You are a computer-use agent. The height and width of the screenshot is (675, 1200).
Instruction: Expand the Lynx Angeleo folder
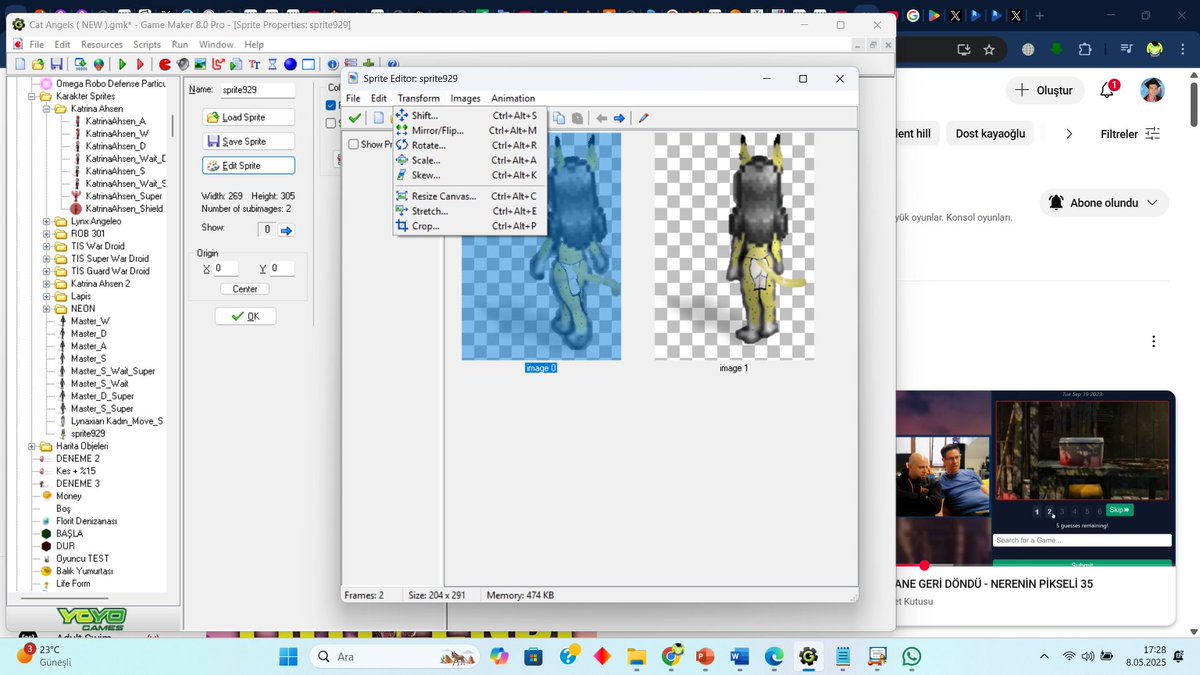point(47,221)
